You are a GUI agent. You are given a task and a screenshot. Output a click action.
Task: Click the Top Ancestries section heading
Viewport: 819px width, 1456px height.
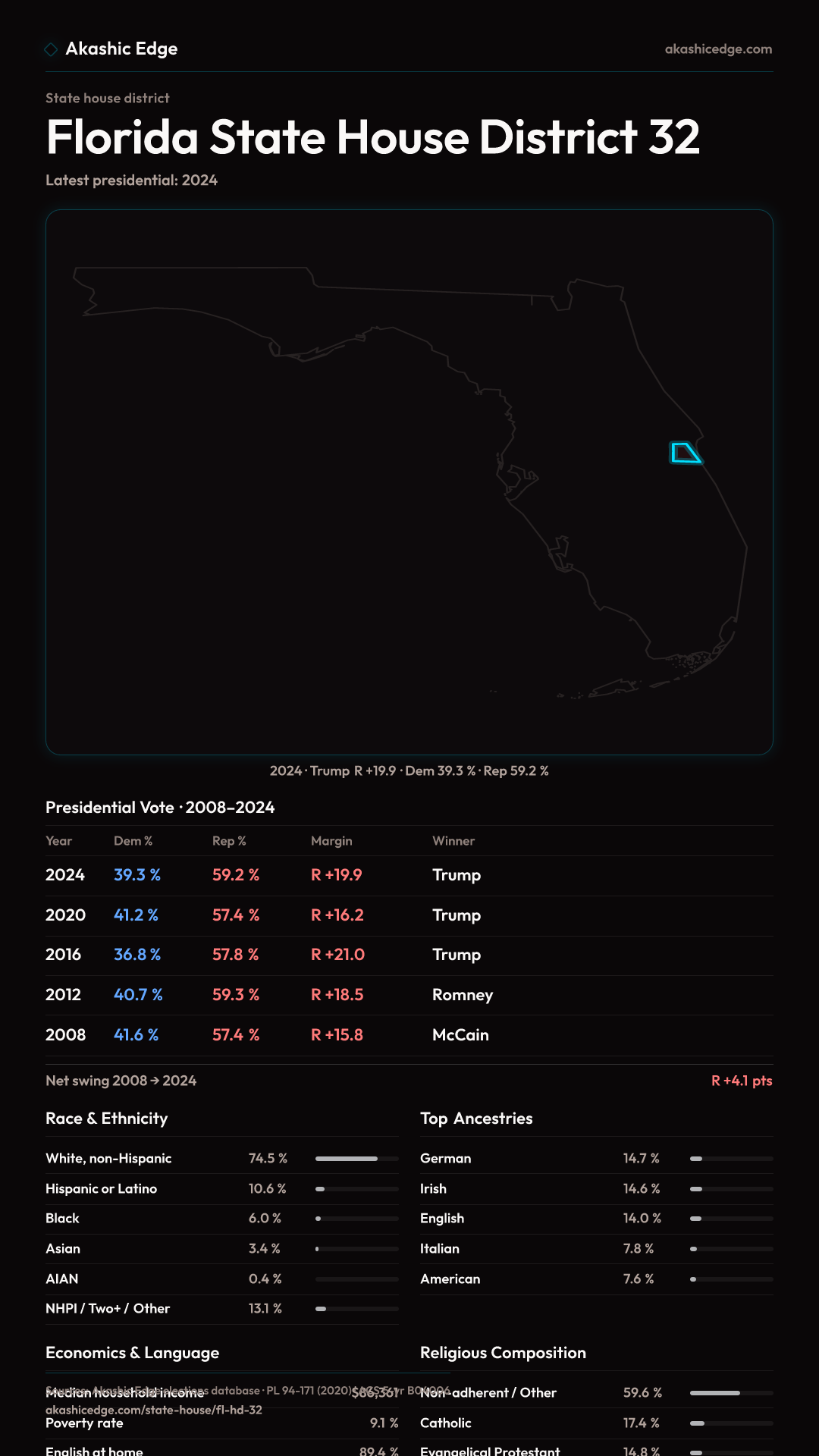(476, 1119)
